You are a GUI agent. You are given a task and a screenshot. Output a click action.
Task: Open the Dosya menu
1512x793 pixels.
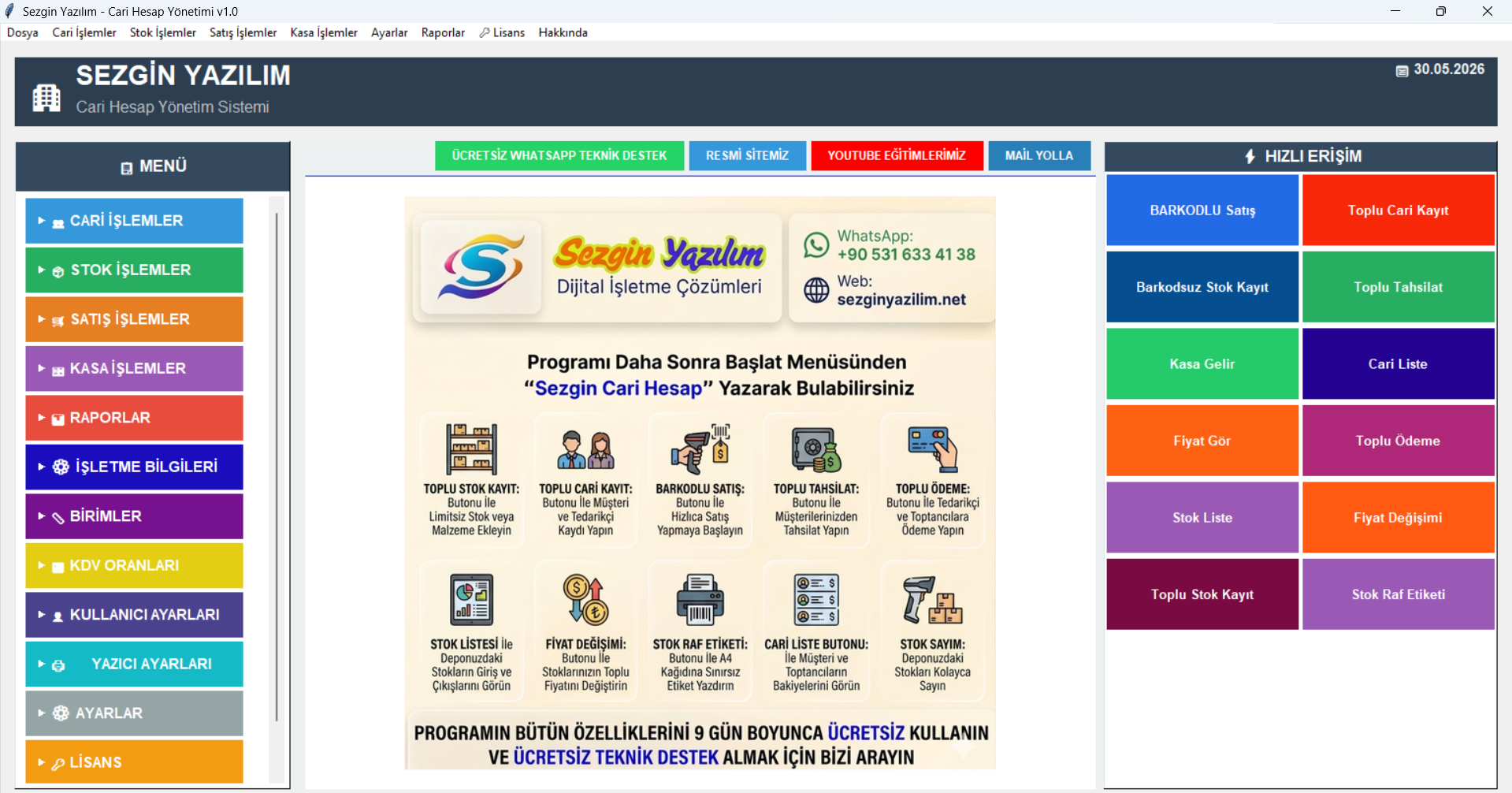coord(23,32)
